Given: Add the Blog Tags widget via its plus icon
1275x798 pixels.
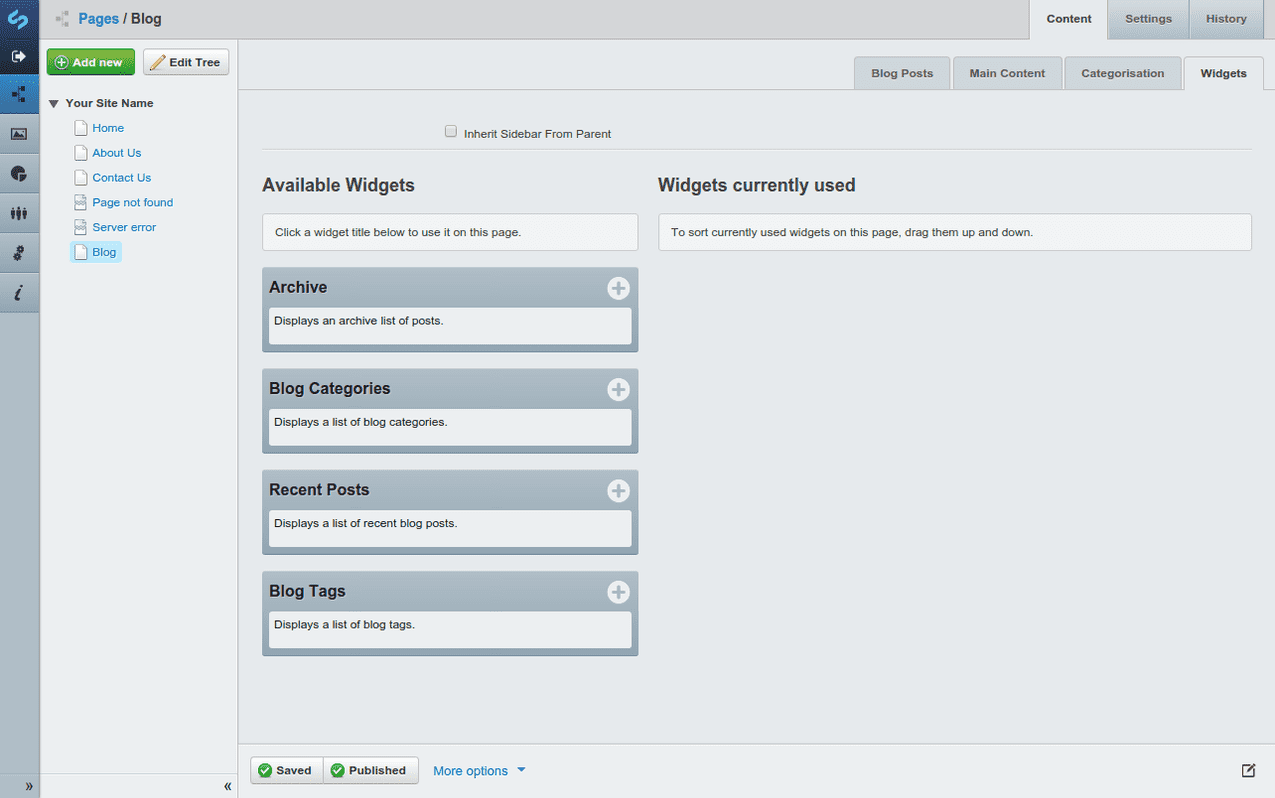Looking at the screenshot, I should (x=618, y=591).
